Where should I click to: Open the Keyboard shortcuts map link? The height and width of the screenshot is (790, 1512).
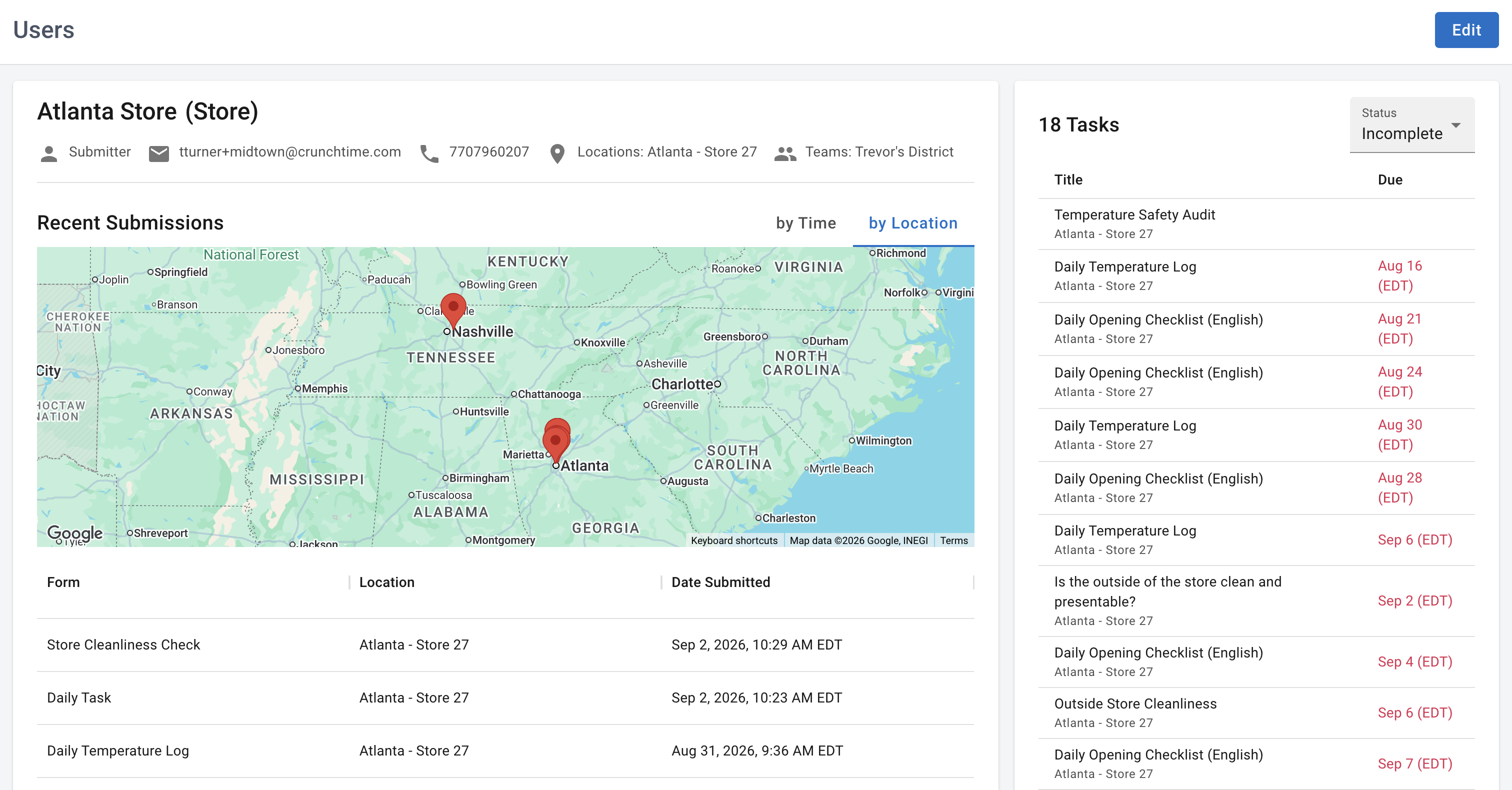[733, 540]
